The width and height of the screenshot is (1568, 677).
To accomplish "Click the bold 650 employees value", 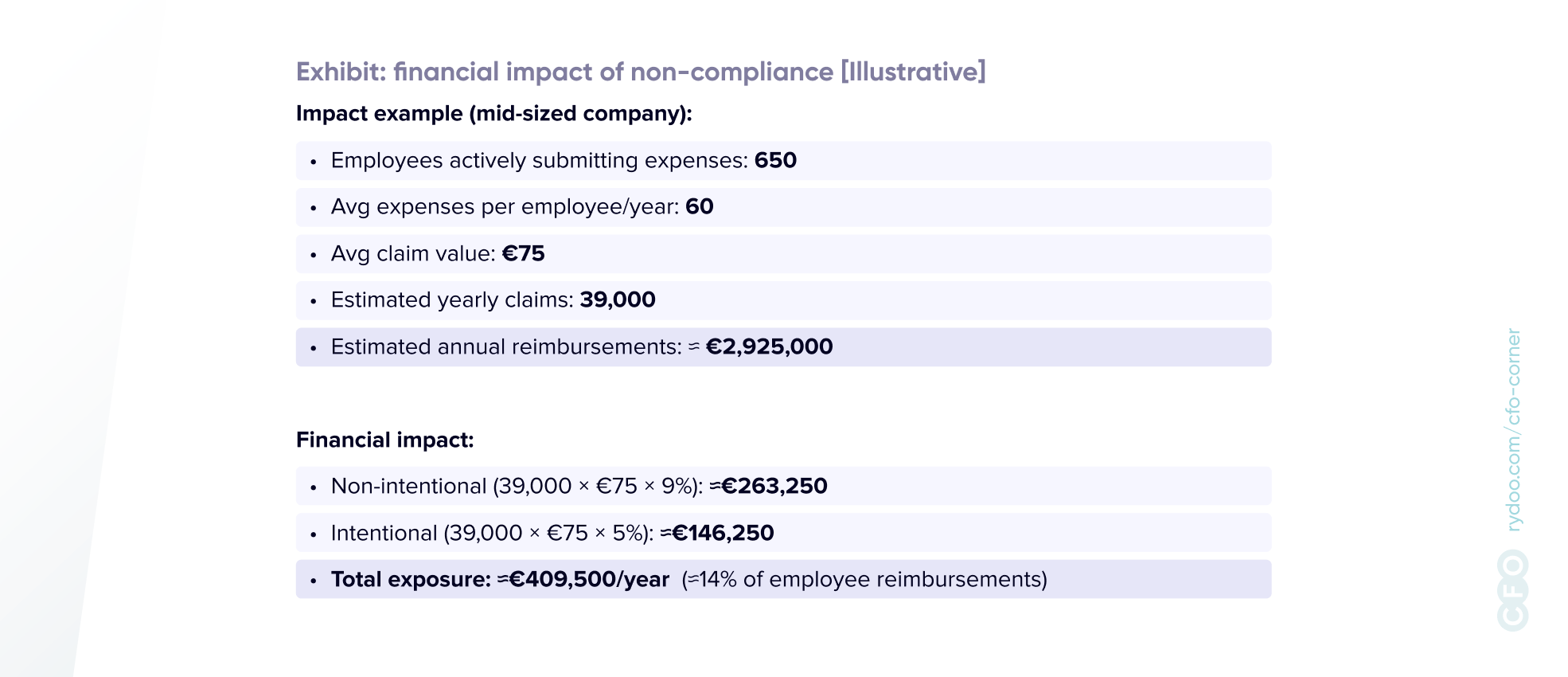I will tap(775, 161).
